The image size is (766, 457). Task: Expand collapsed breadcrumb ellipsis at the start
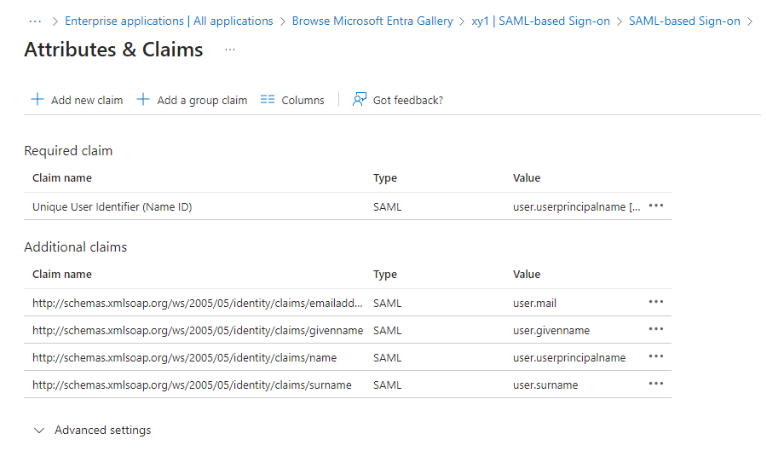35,21
